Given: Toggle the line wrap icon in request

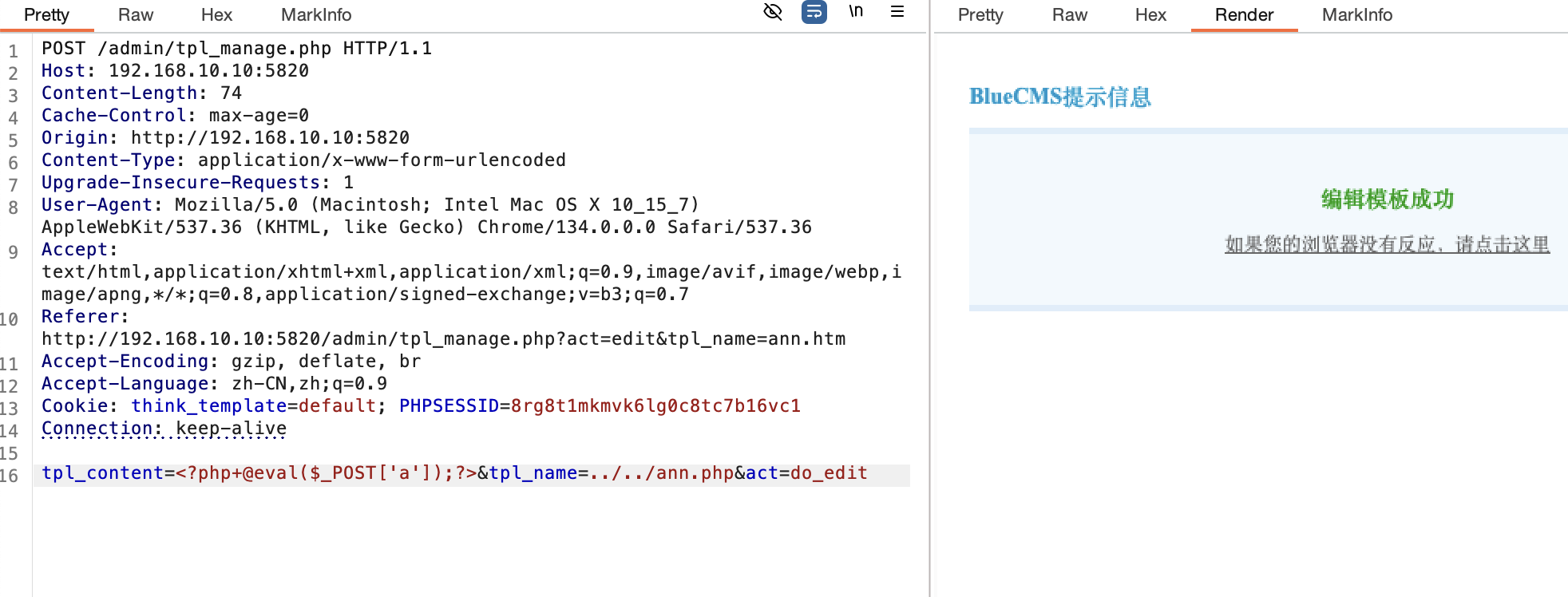Looking at the screenshot, I should 814,12.
